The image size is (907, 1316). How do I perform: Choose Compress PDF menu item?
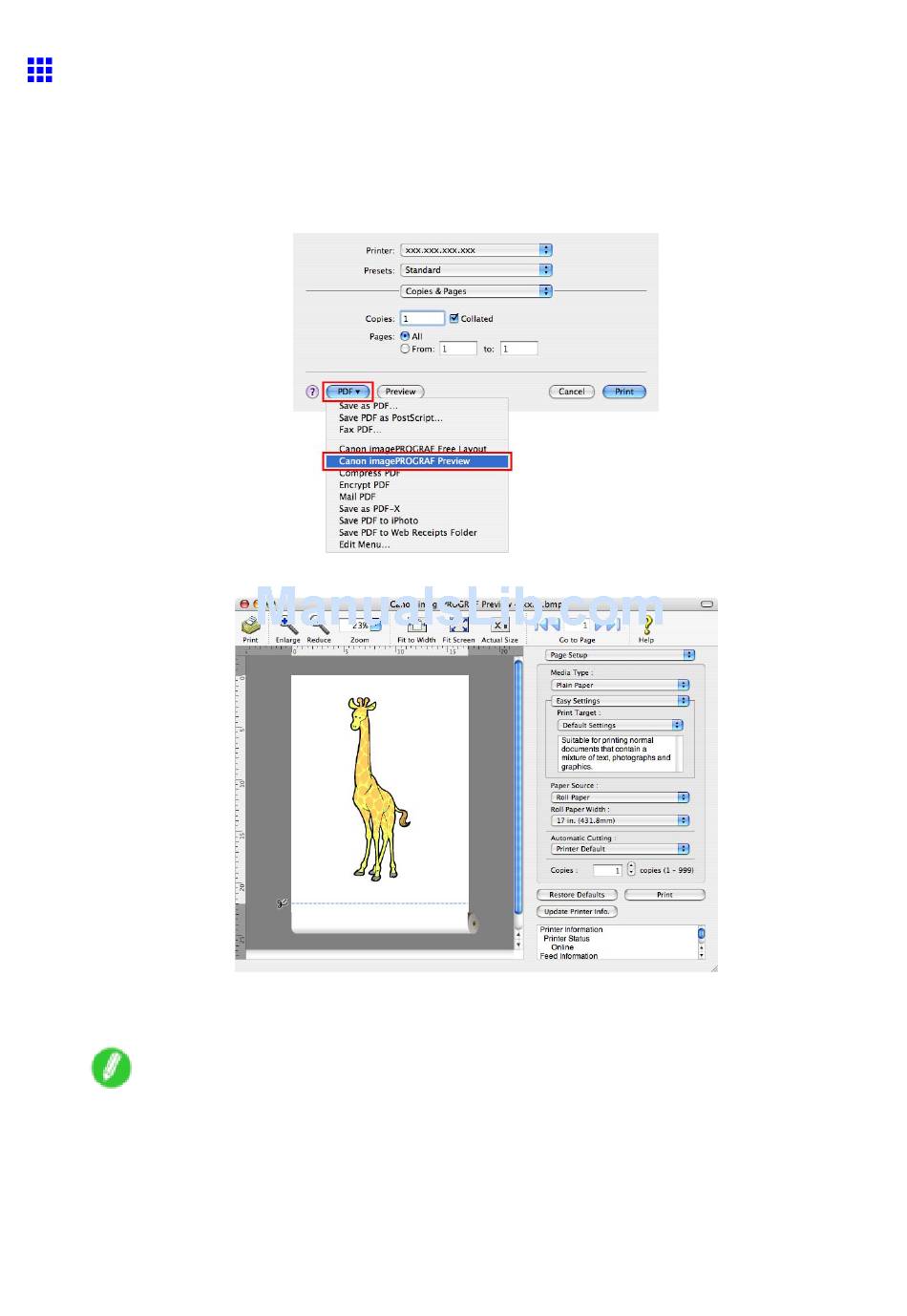pos(369,473)
